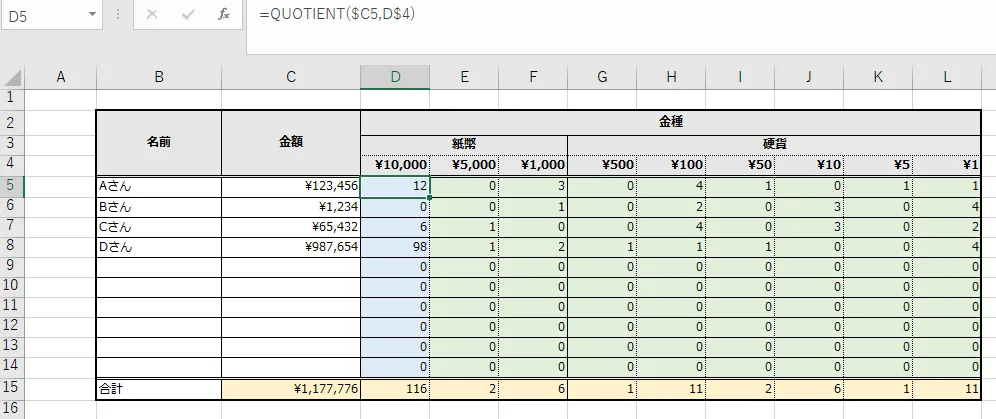
Task: Select column J header
Action: pyautogui.click(x=809, y=77)
